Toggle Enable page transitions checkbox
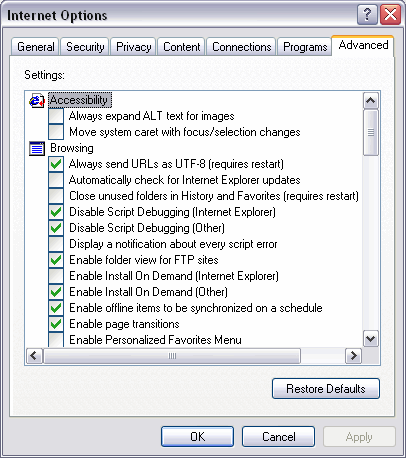The width and height of the screenshot is (406, 458). coord(56,324)
